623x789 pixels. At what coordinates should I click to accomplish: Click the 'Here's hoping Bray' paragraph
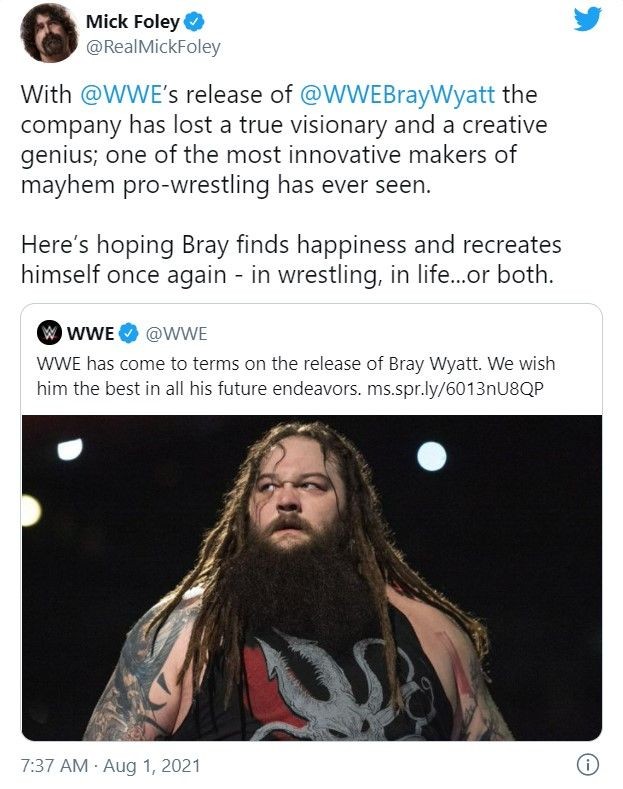[x=291, y=260]
